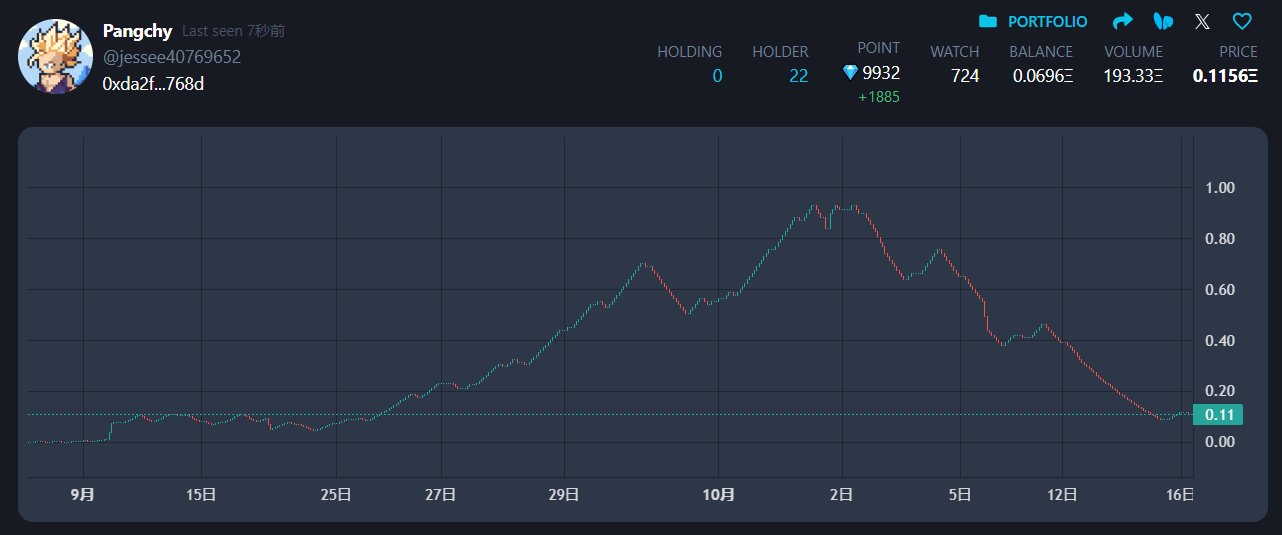Click the diamond point icon

click(850, 73)
